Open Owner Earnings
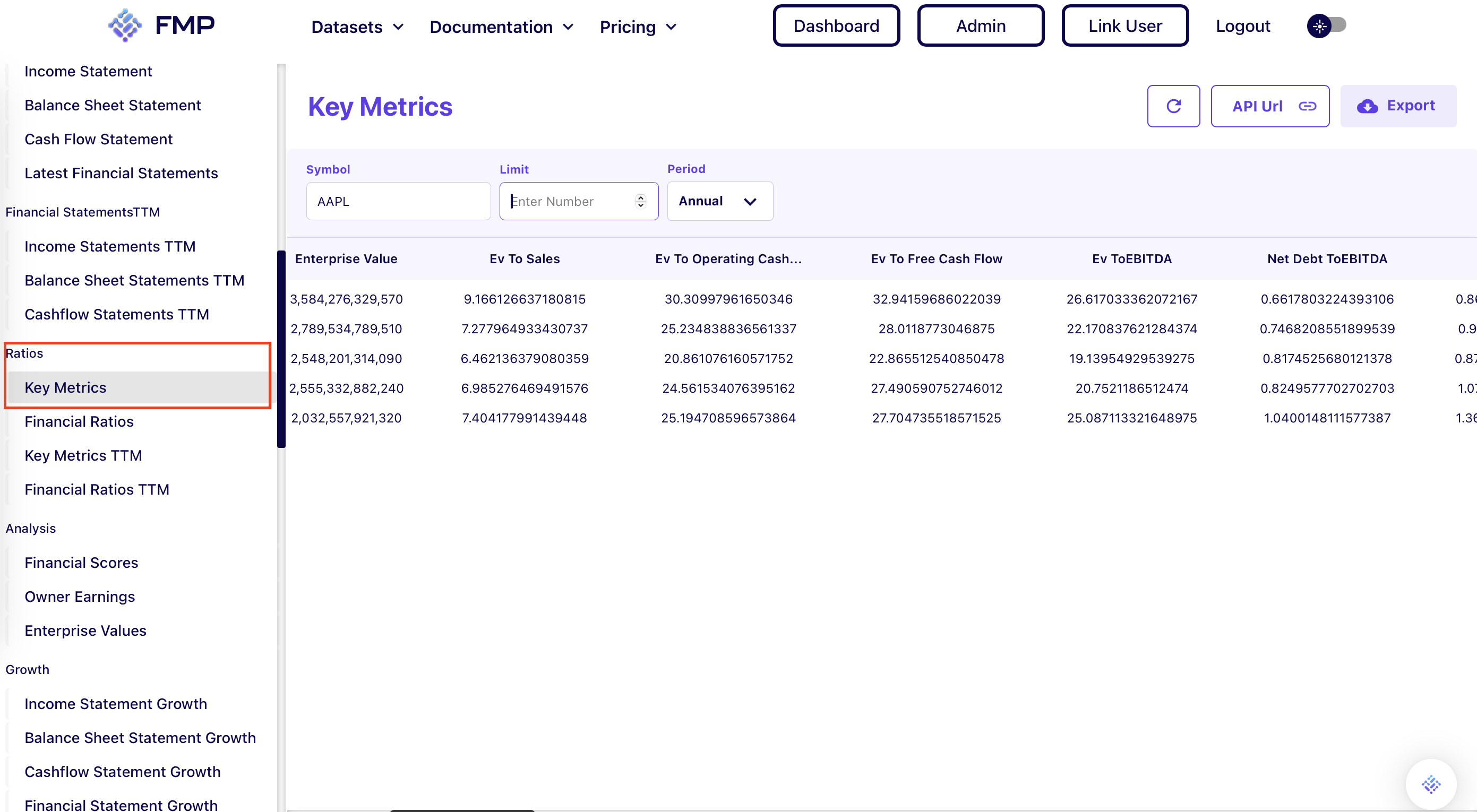 (x=80, y=597)
